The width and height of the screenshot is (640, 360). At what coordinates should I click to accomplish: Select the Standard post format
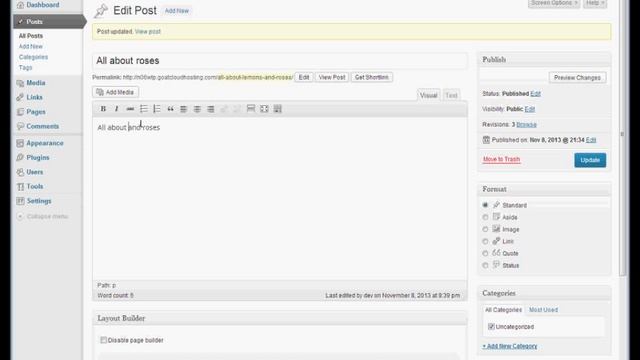(x=485, y=205)
